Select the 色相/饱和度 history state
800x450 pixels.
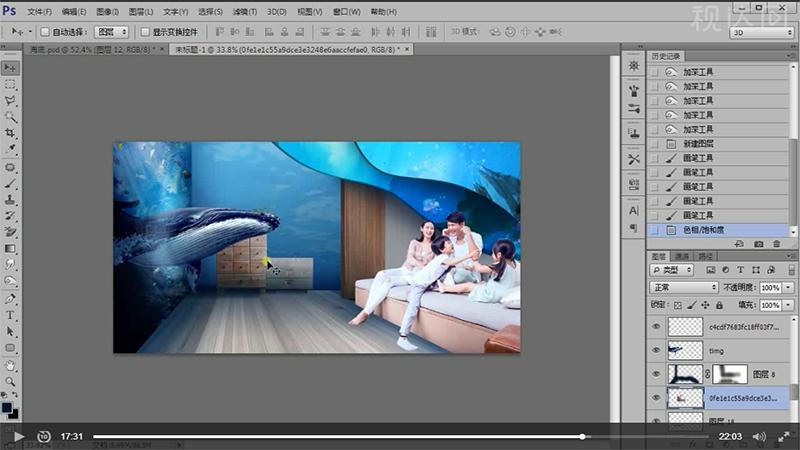(x=703, y=229)
